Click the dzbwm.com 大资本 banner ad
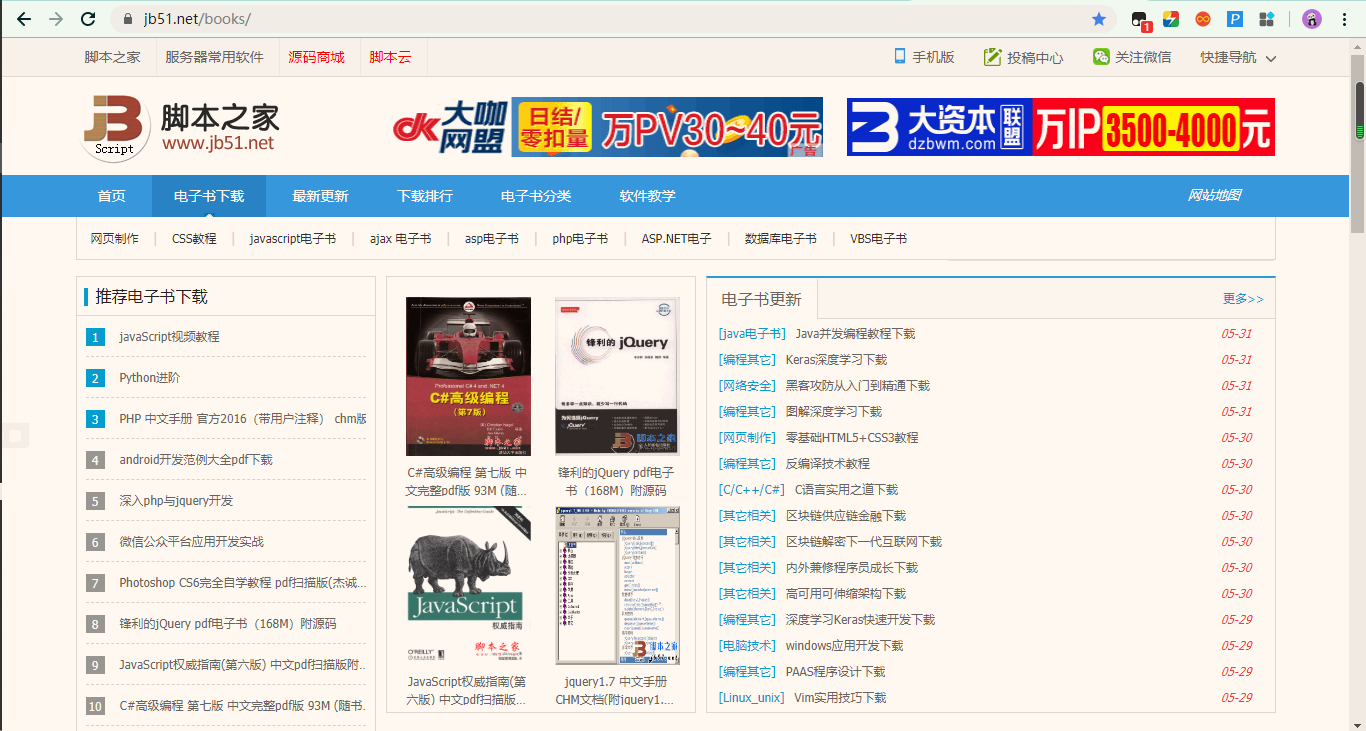The image size is (1366, 731). (1061, 127)
